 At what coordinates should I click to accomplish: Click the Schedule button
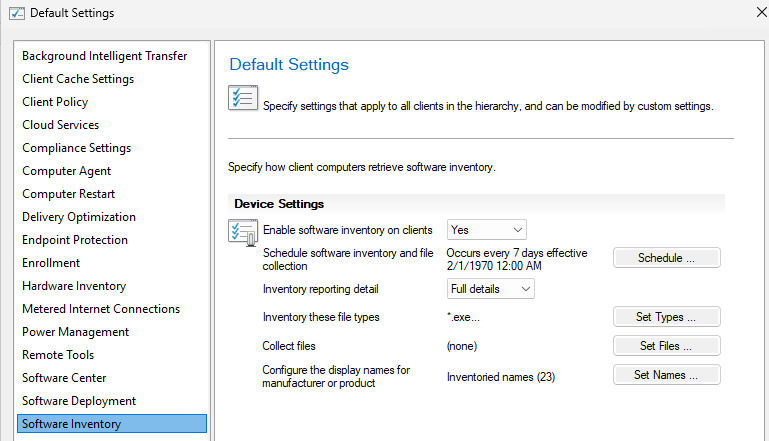(666, 258)
